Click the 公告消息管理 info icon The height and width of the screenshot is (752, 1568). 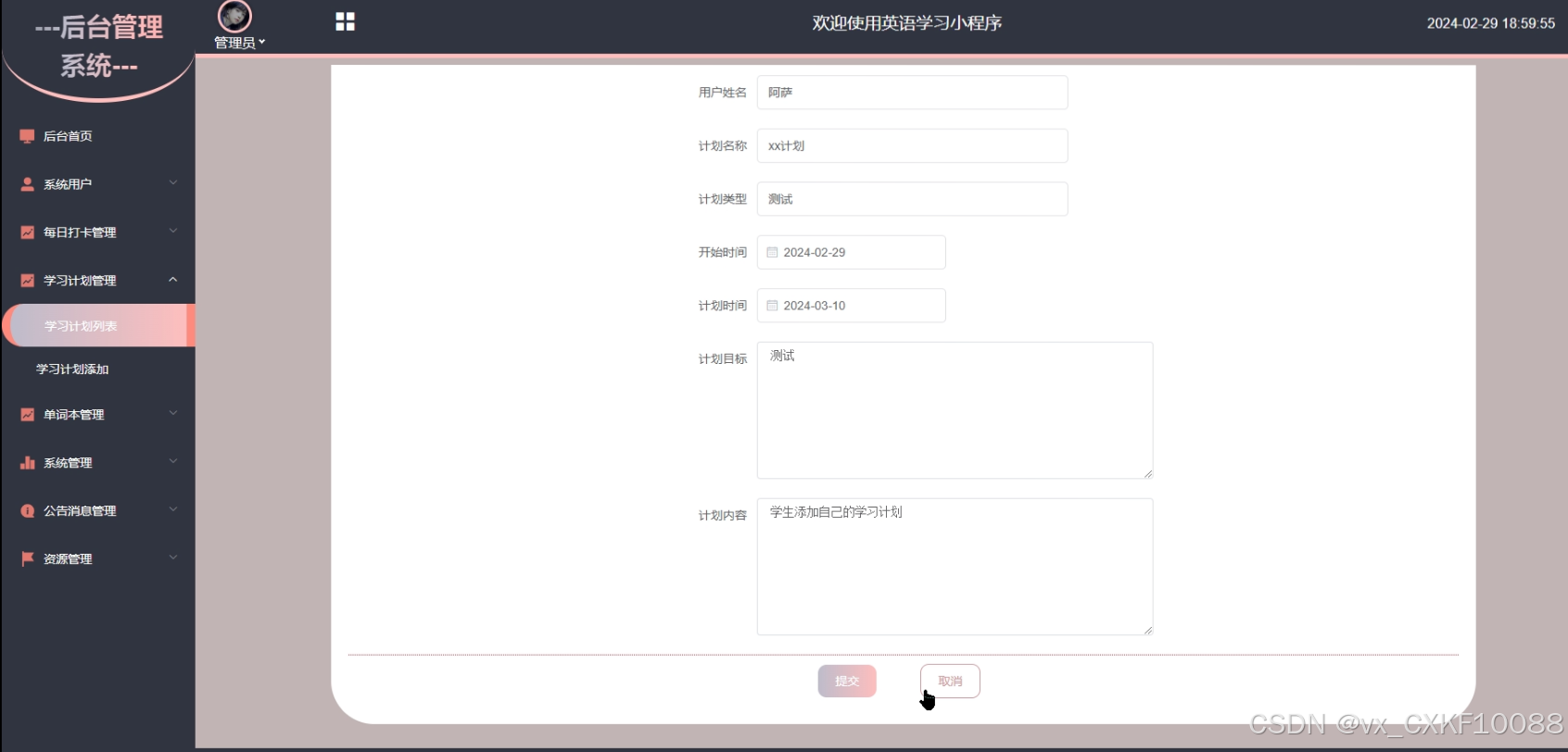[27, 511]
